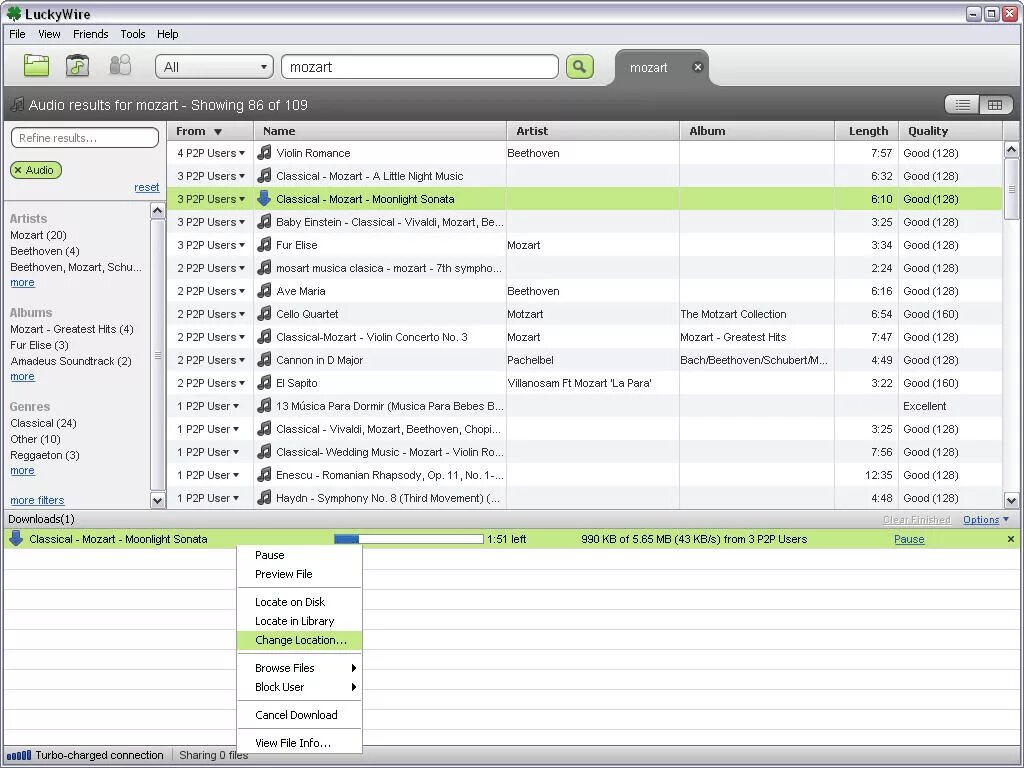
Task: Click the green search magnifier button
Action: click(579, 66)
